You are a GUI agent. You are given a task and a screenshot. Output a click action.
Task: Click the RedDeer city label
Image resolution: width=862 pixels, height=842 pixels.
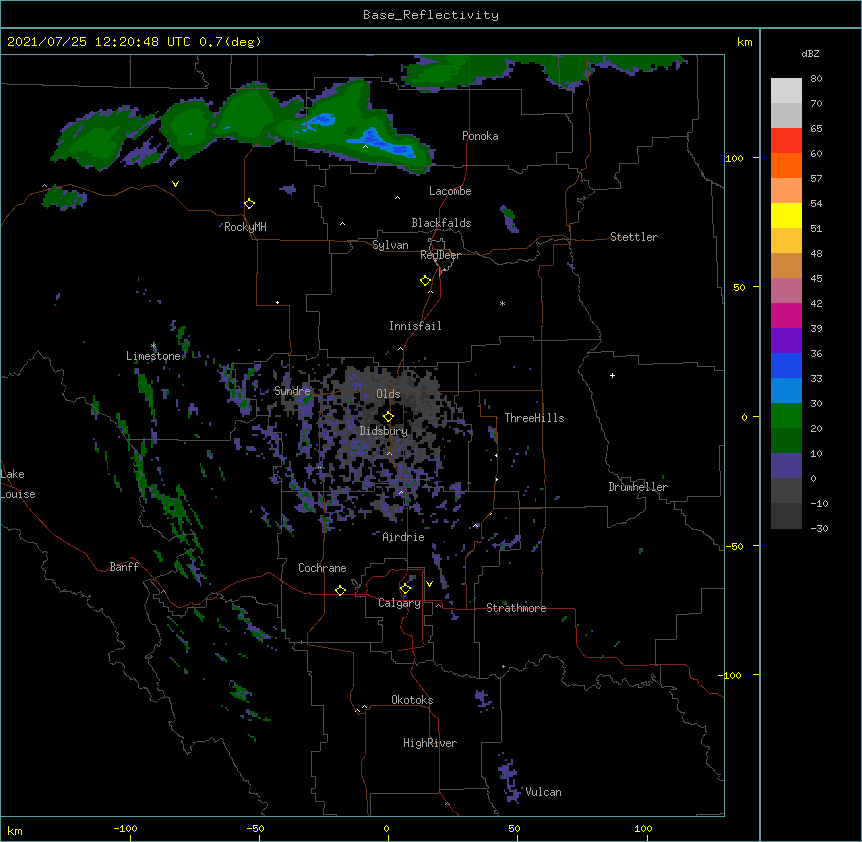[440, 255]
